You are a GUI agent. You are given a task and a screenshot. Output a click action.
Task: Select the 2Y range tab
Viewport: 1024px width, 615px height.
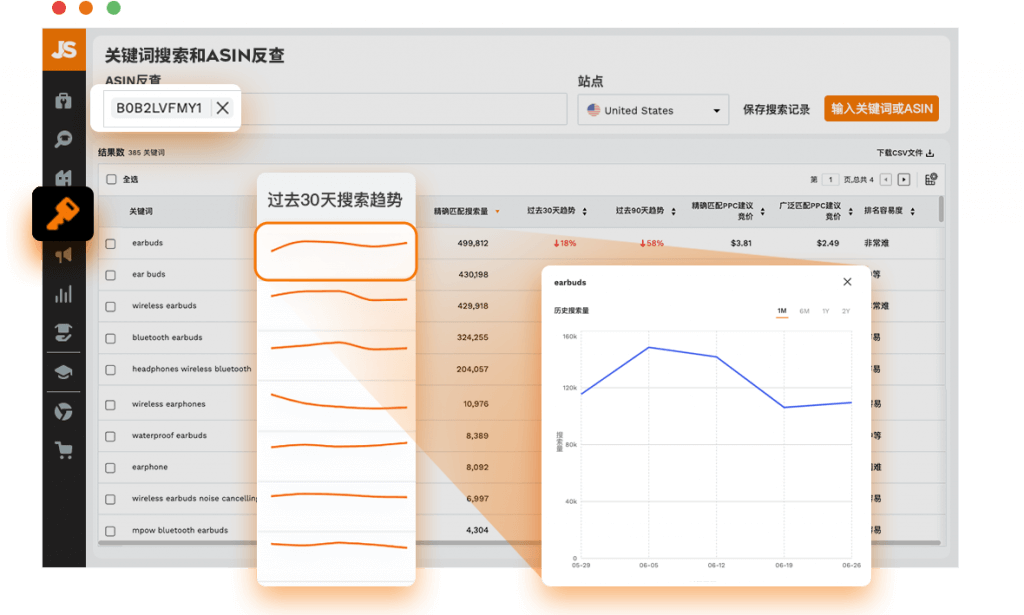[846, 311]
